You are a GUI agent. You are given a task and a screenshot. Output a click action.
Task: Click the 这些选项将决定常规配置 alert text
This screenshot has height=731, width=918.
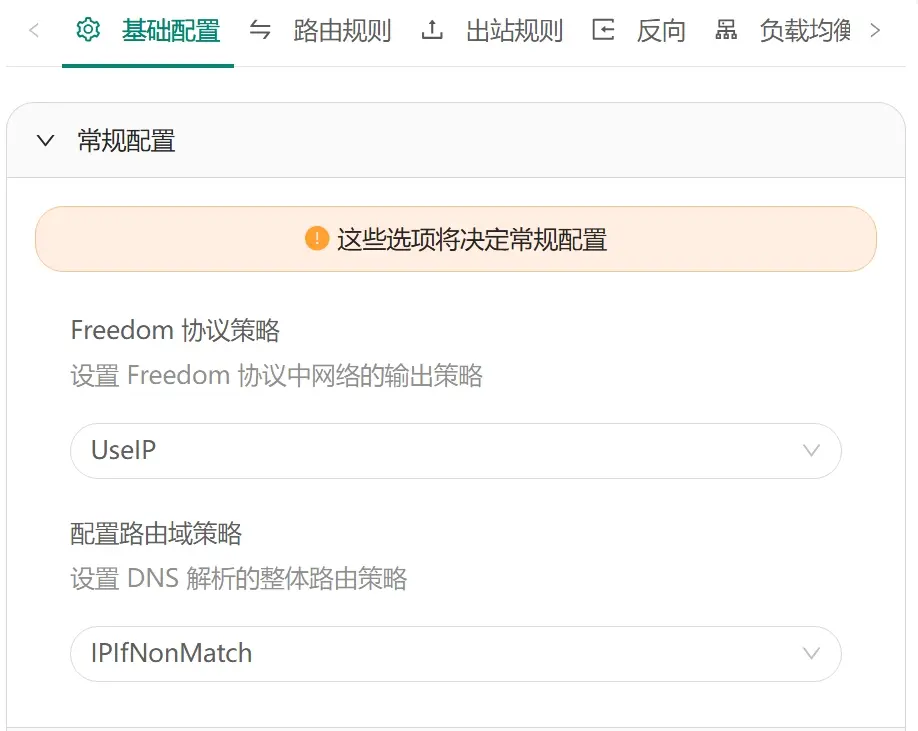(x=472, y=240)
